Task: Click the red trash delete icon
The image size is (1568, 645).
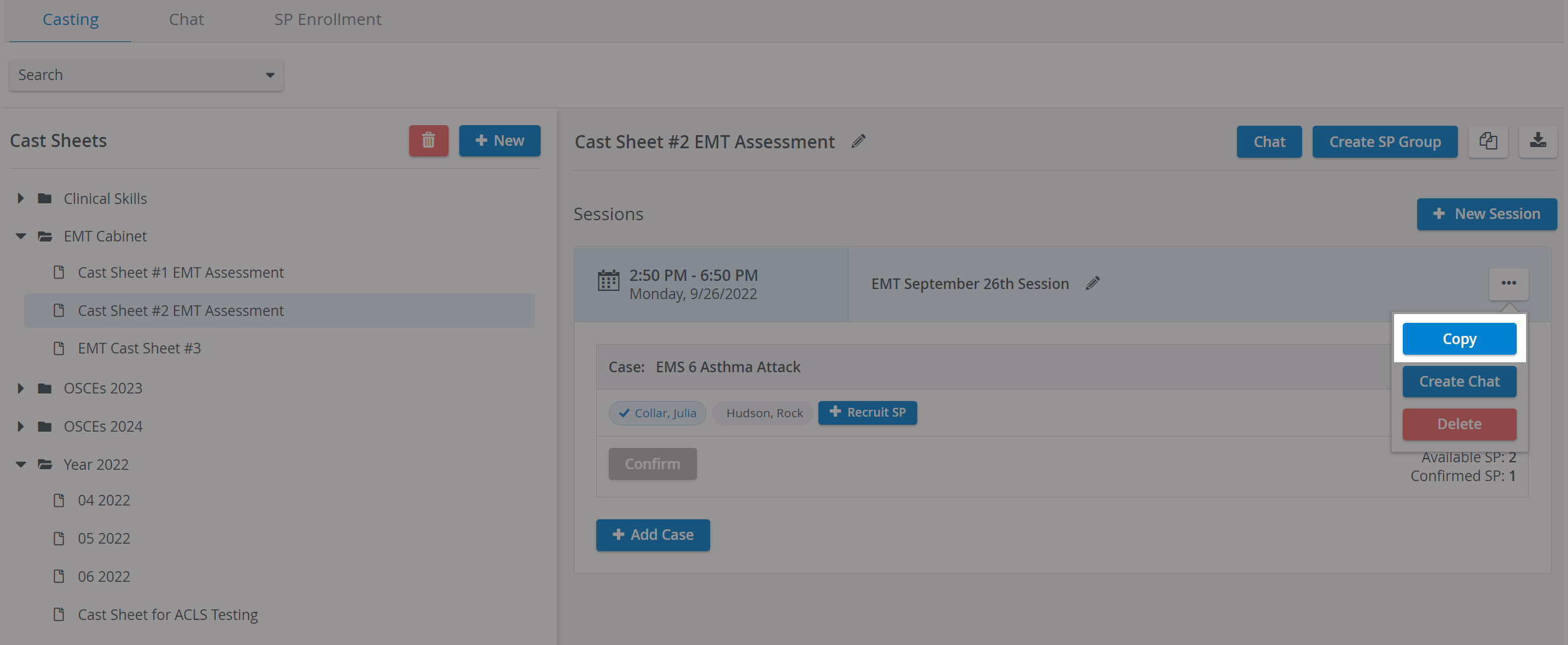Action: 429,141
